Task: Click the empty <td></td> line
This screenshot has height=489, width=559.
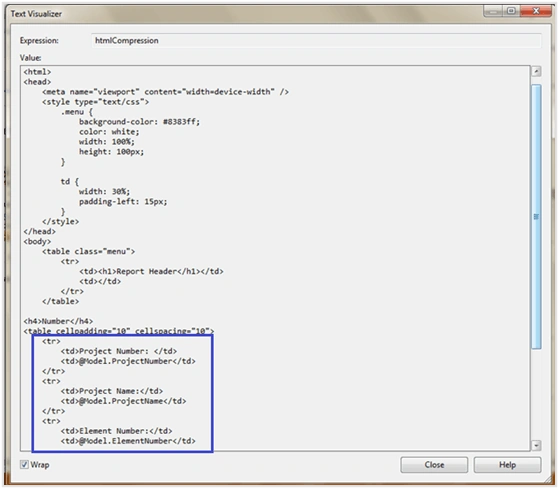Action: 100,282
